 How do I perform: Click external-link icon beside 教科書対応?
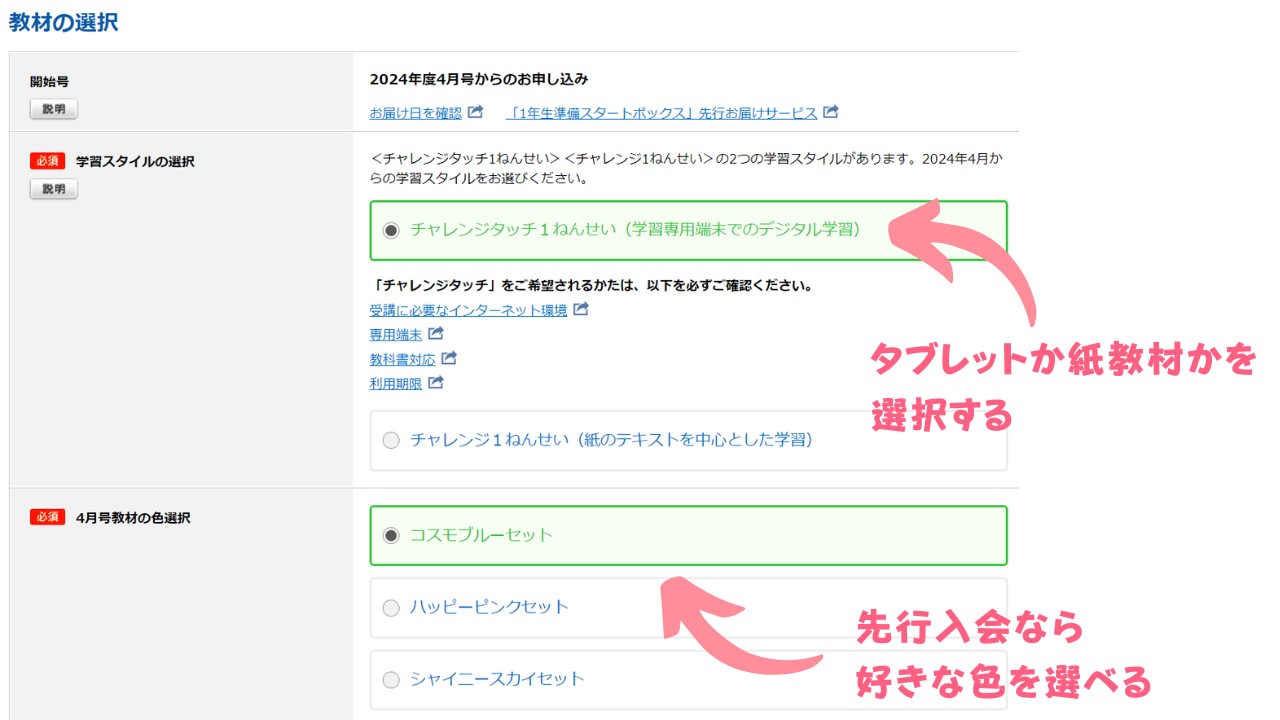coord(450,357)
